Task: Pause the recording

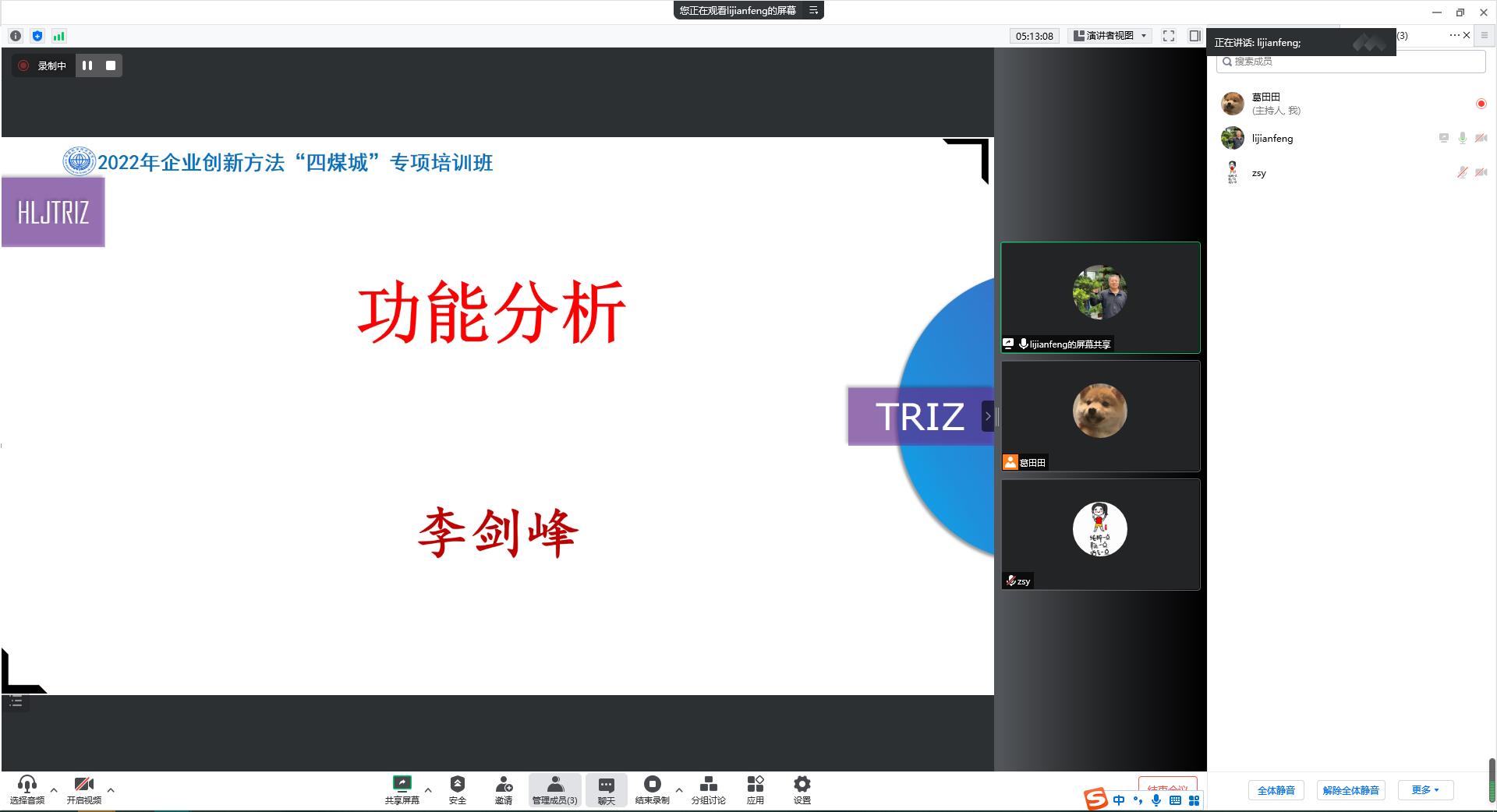Action: [87, 65]
